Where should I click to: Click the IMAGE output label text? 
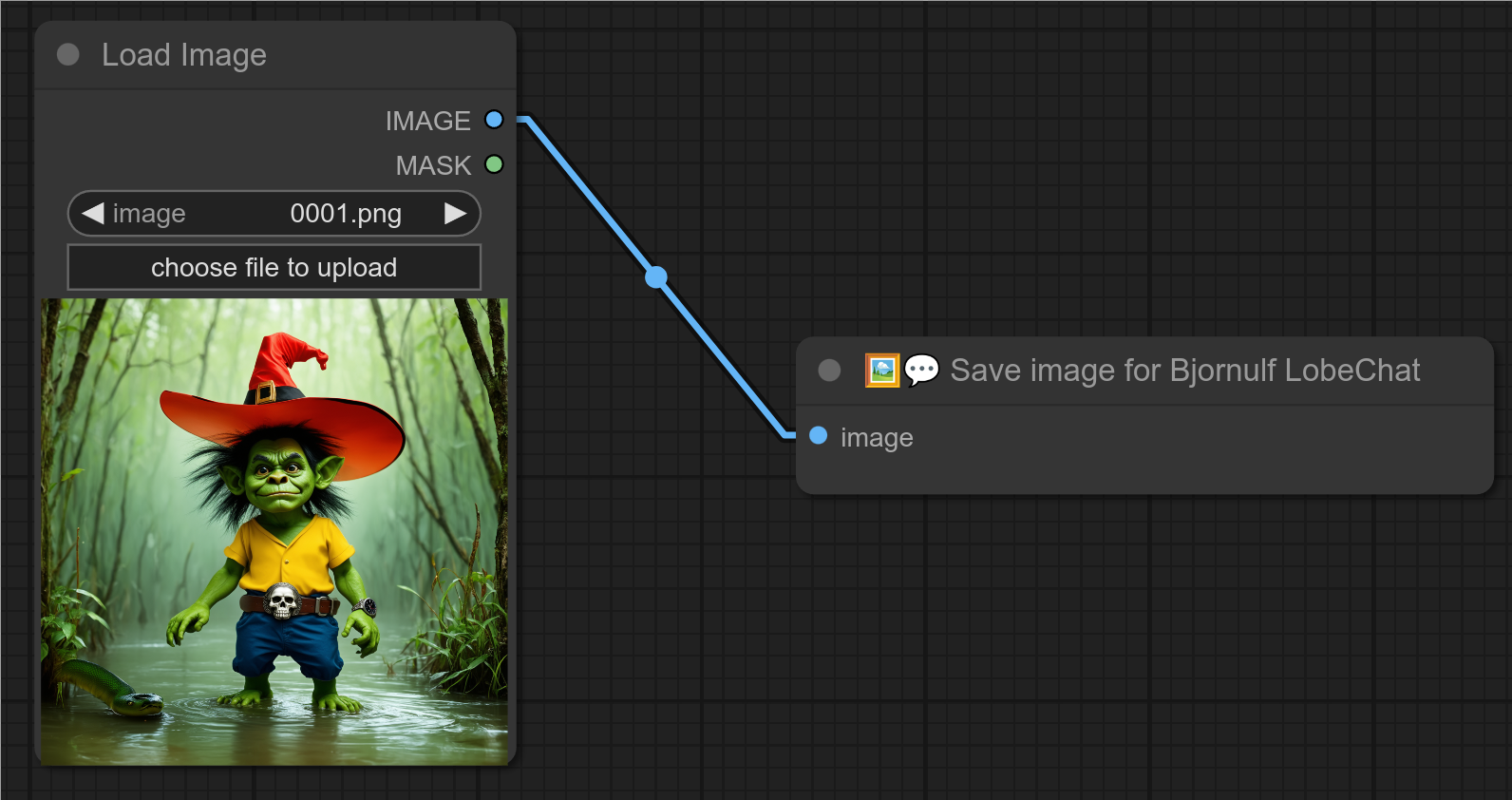click(x=427, y=121)
